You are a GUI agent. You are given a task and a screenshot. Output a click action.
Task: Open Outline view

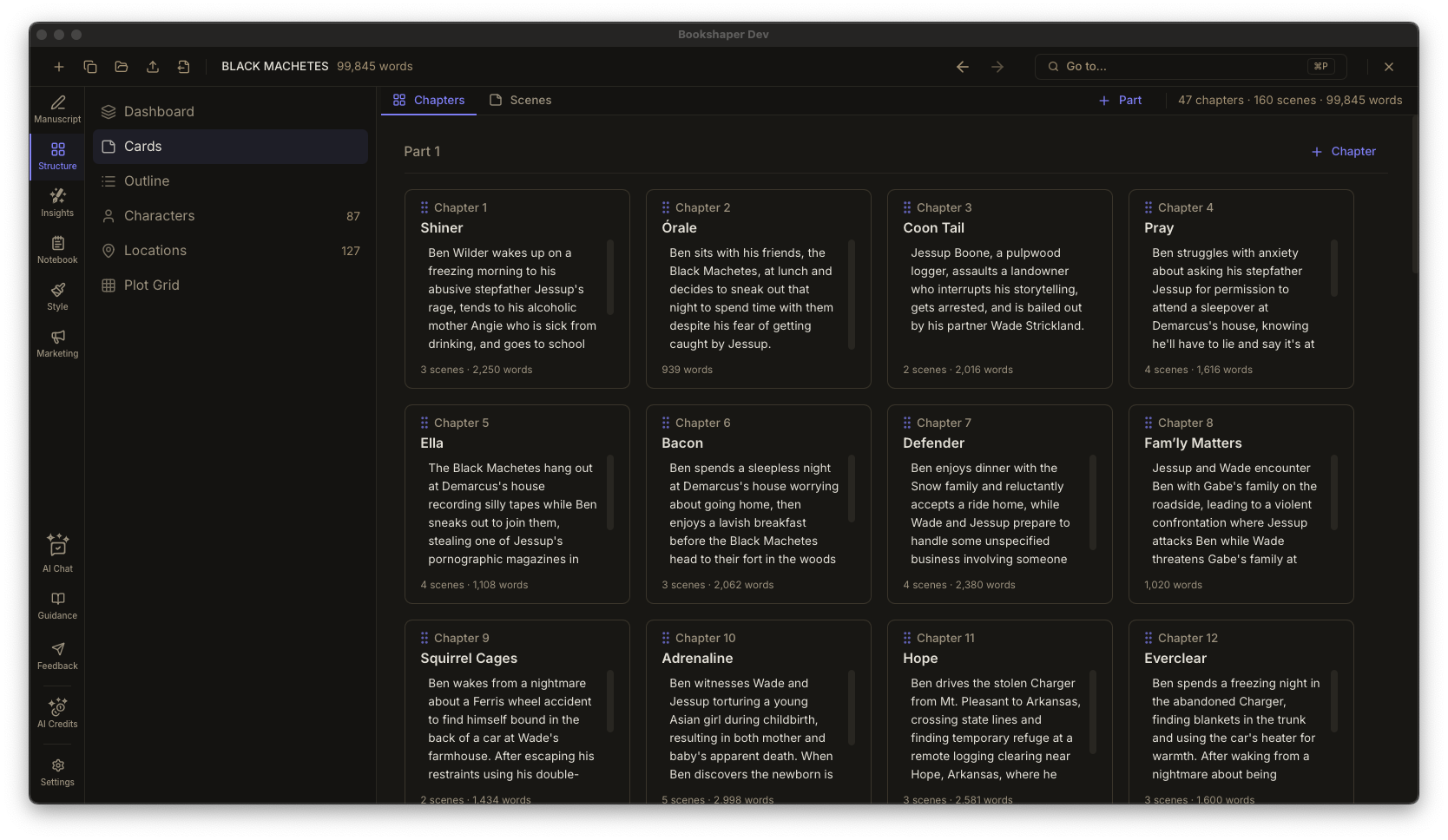click(x=230, y=181)
